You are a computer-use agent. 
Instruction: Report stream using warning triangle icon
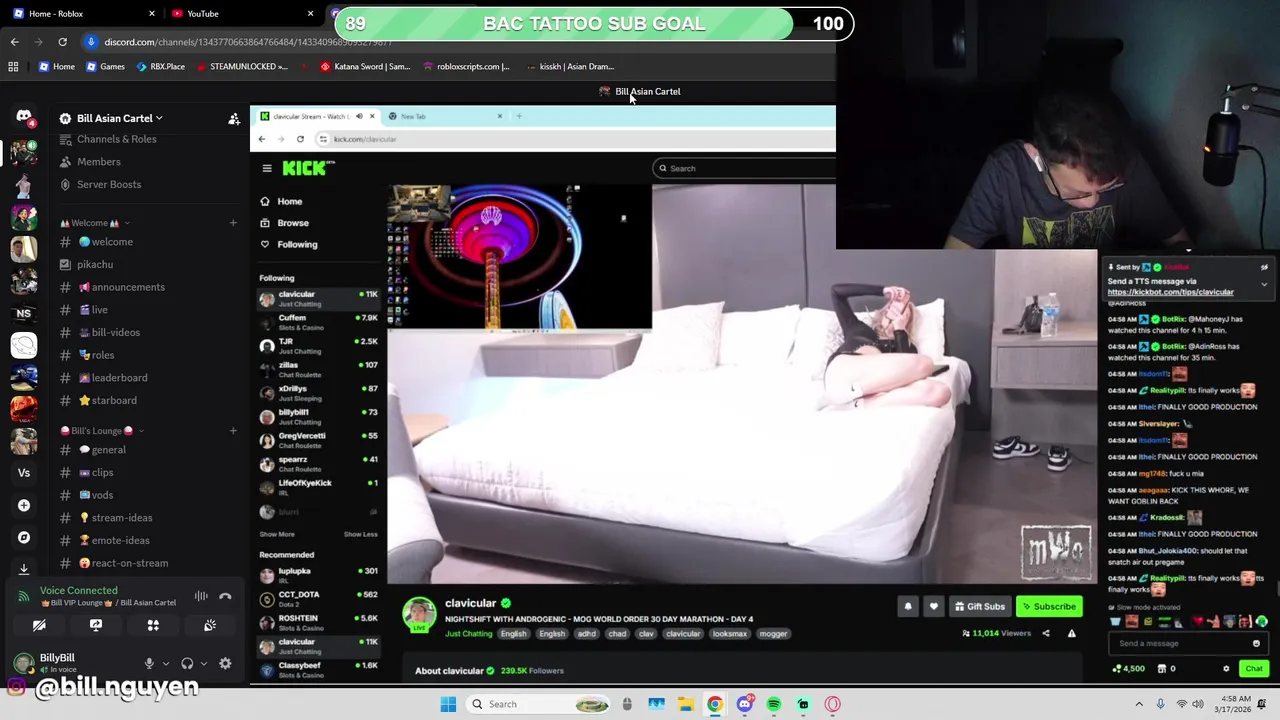coord(1071,633)
